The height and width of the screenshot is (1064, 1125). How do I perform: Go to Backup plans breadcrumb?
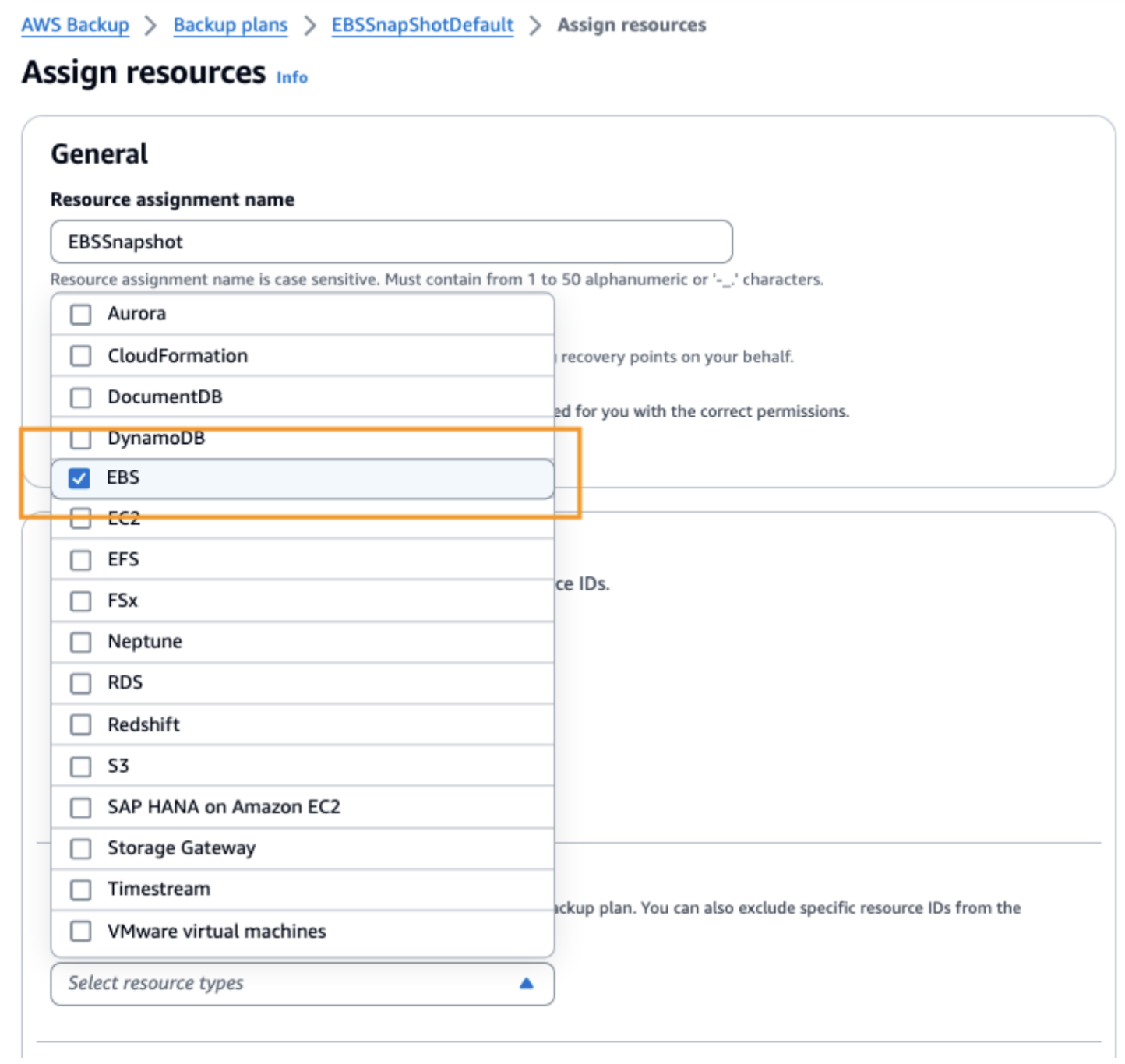[230, 25]
